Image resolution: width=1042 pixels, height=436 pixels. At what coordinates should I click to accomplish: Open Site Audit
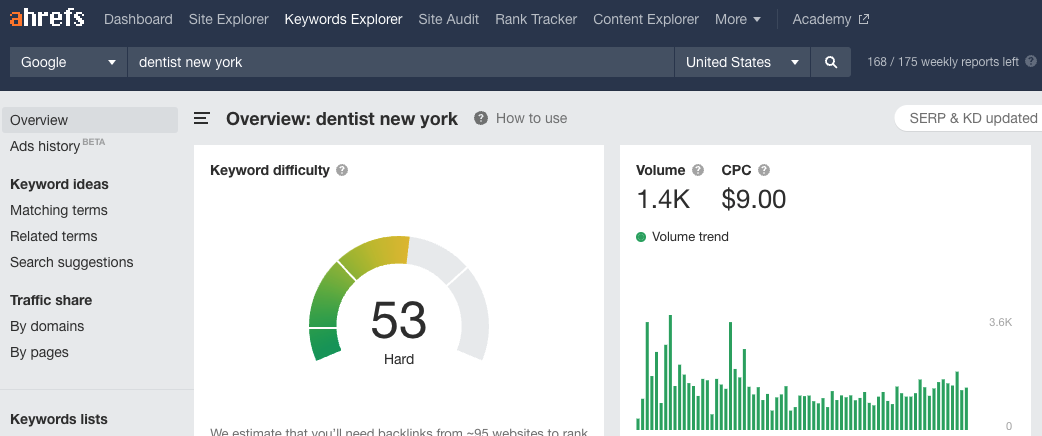click(449, 19)
